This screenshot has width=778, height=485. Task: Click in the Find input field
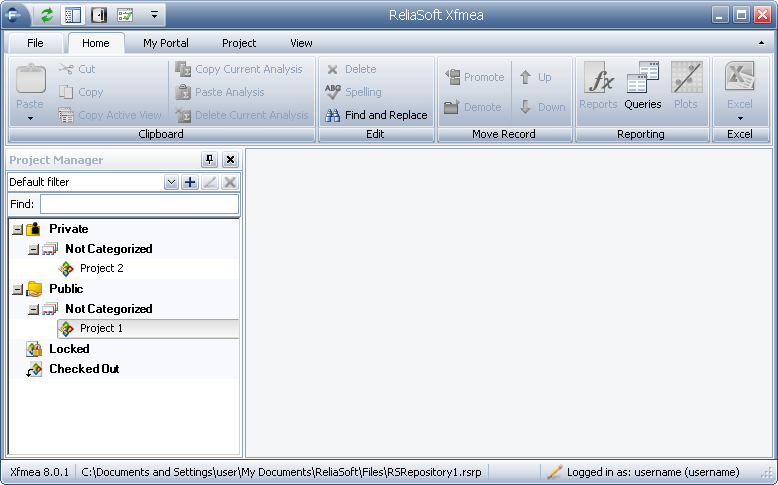[139, 204]
